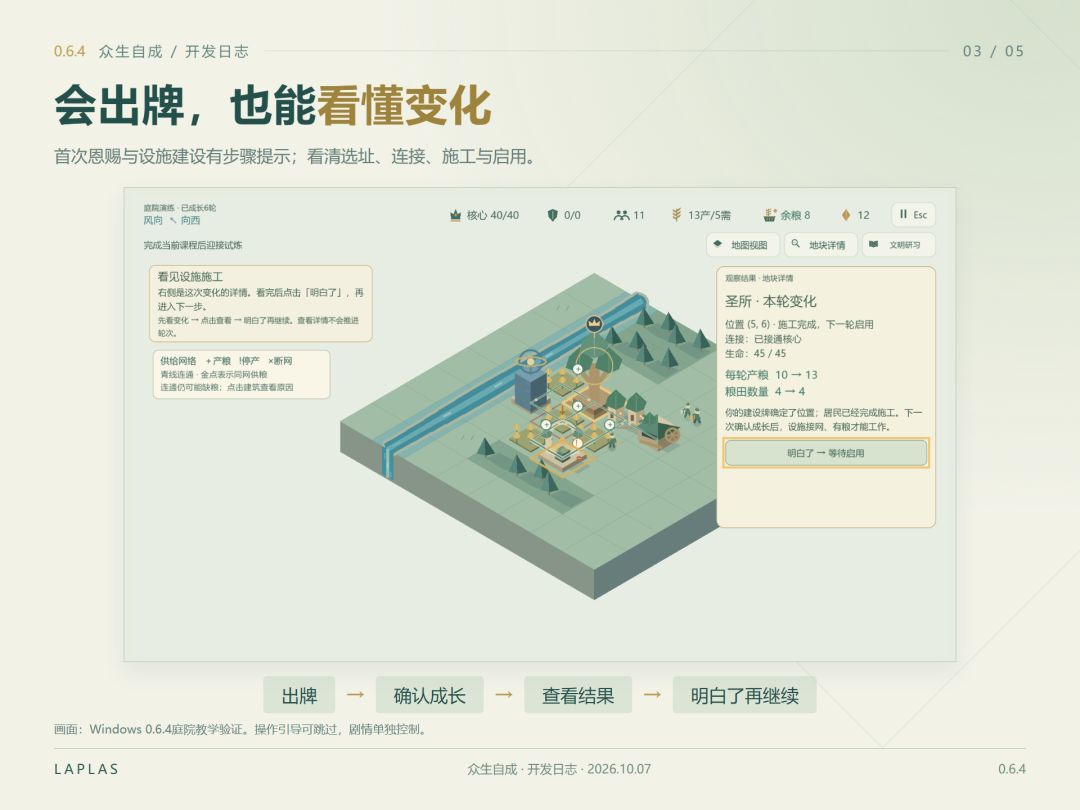
Task: Click the 生命：45 / 45 line
Action: coord(755,353)
